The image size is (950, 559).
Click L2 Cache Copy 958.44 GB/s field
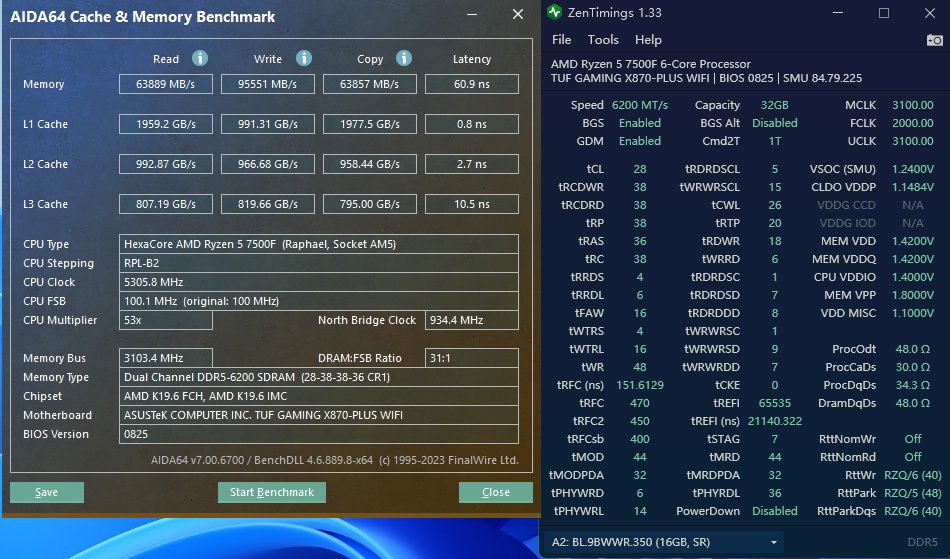(370, 164)
